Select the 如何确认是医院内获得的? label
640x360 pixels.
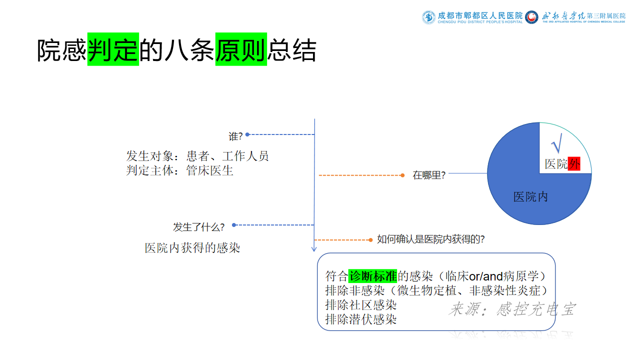pyautogui.click(x=431, y=239)
